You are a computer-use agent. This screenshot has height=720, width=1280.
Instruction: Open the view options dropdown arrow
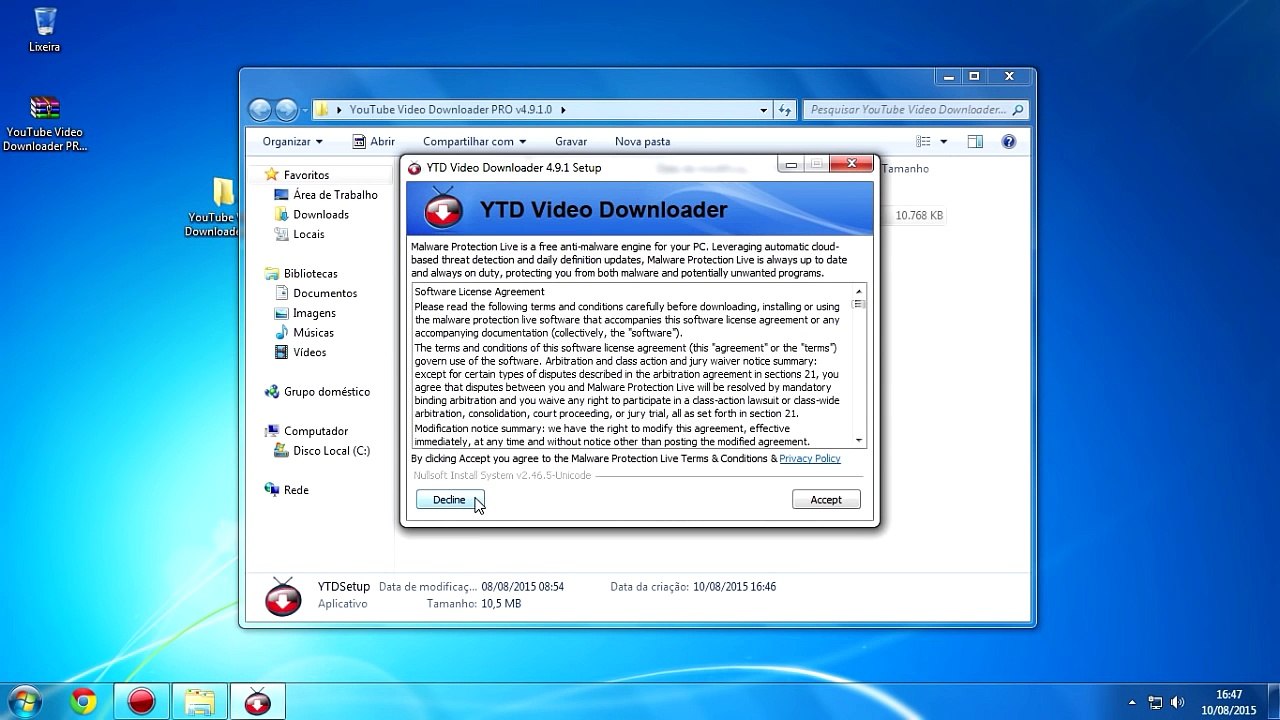click(944, 142)
